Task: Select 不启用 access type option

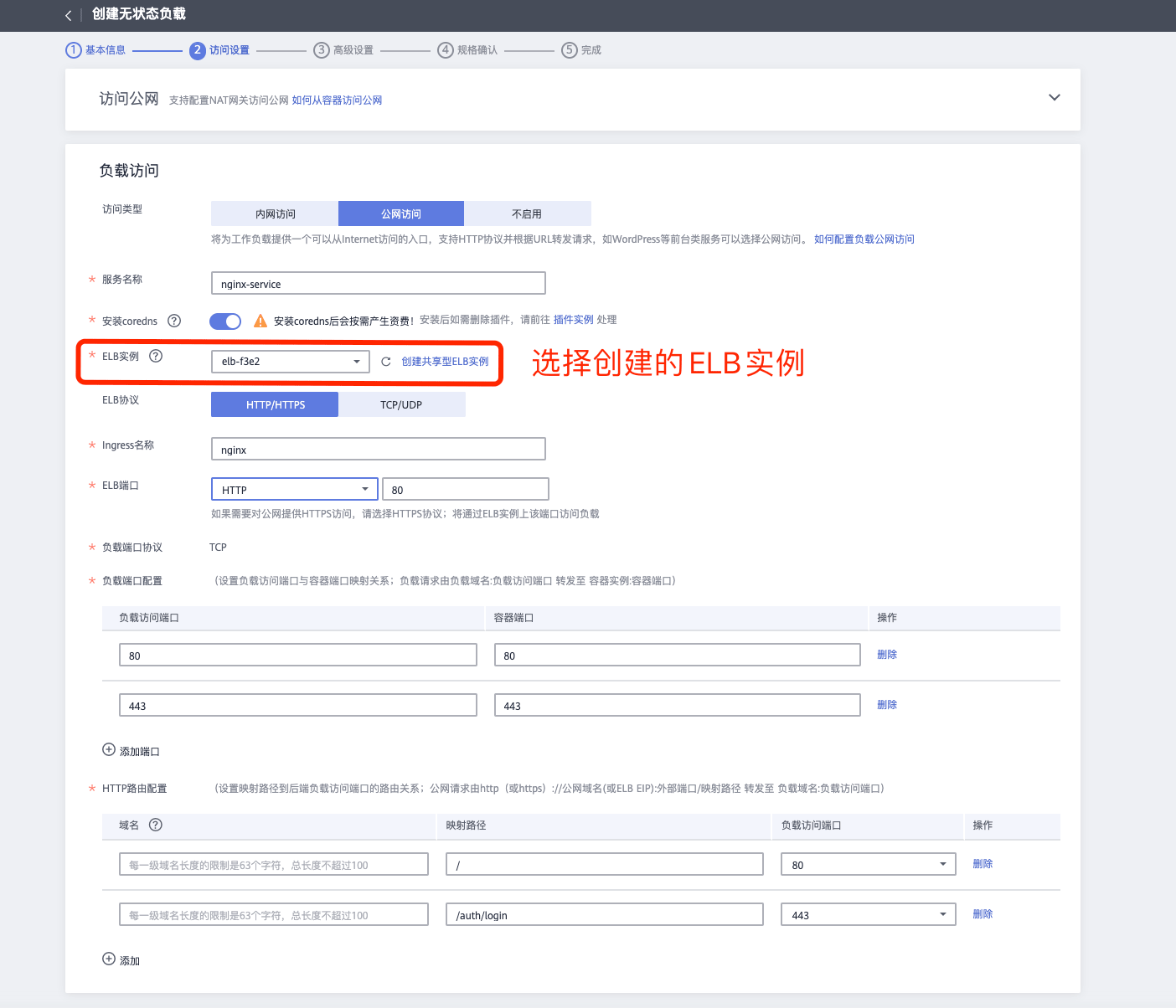Action: [527, 213]
